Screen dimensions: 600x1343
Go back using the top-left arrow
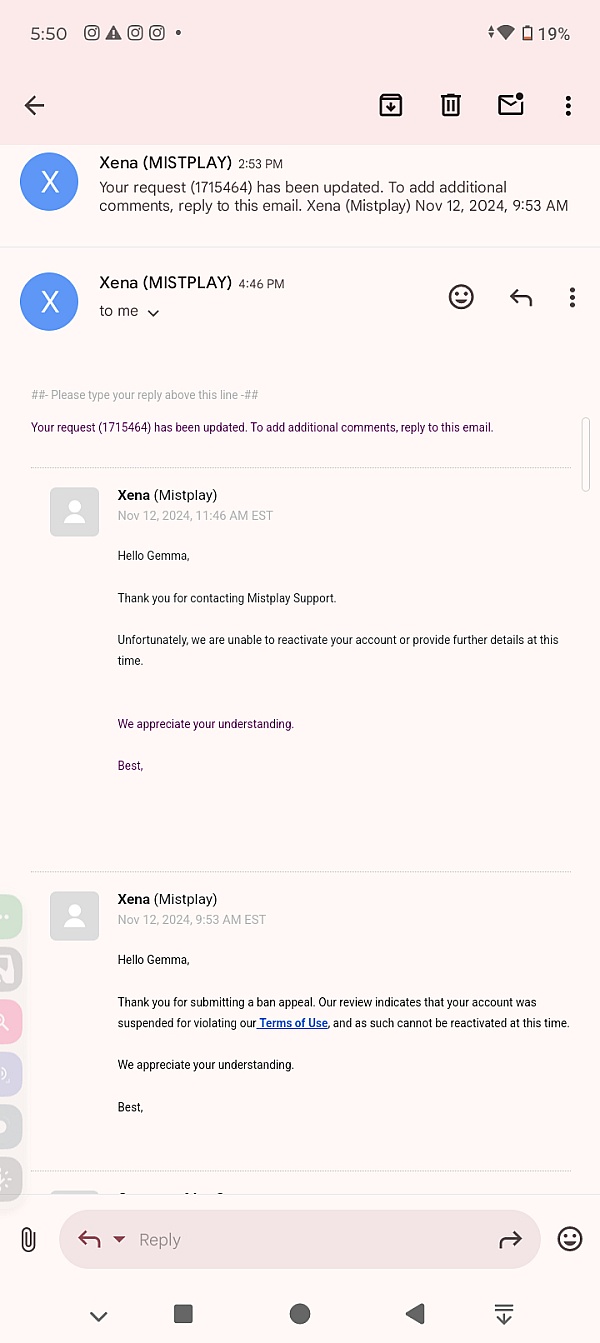click(34, 105)
